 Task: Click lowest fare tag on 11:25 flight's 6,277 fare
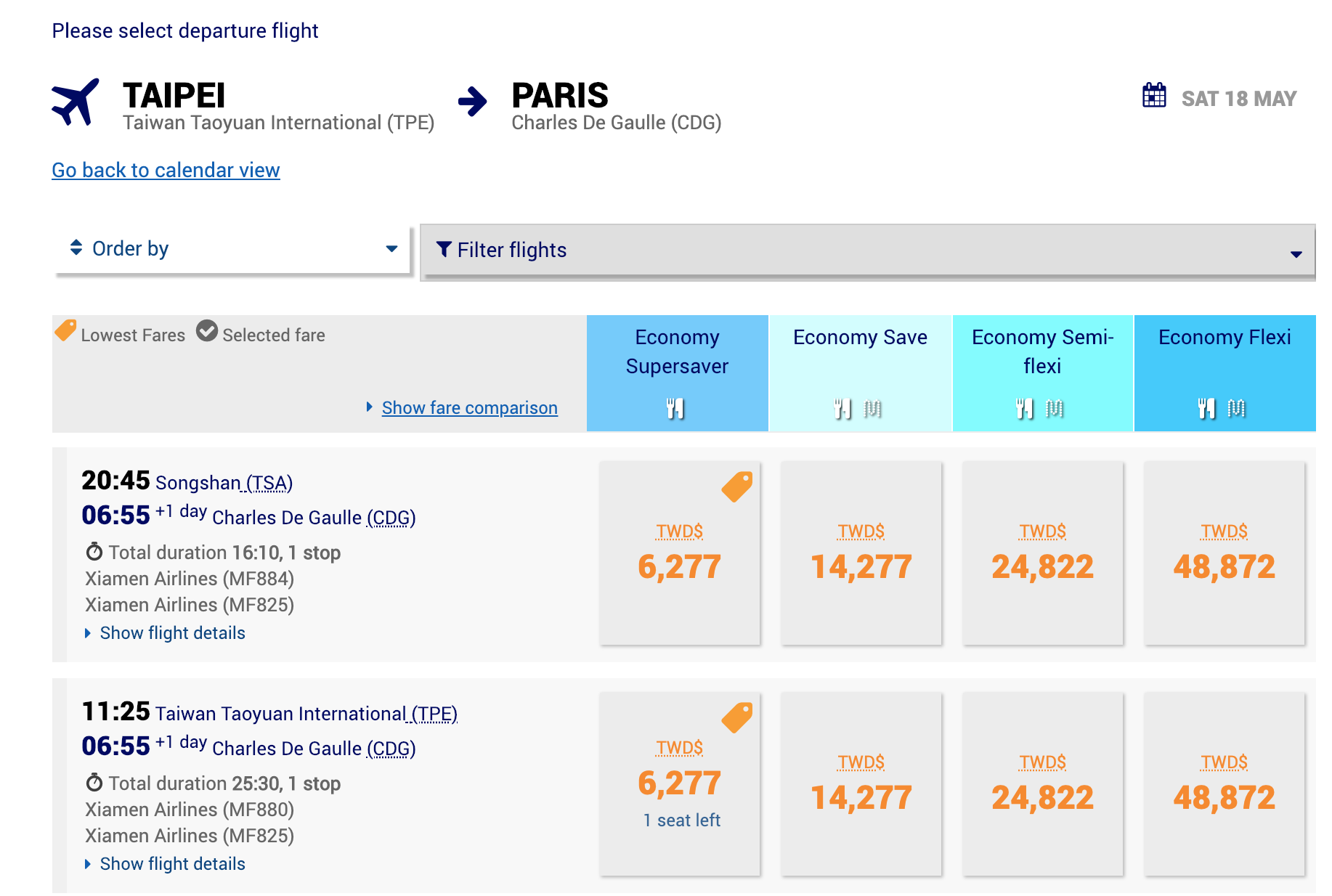point(736,718)
